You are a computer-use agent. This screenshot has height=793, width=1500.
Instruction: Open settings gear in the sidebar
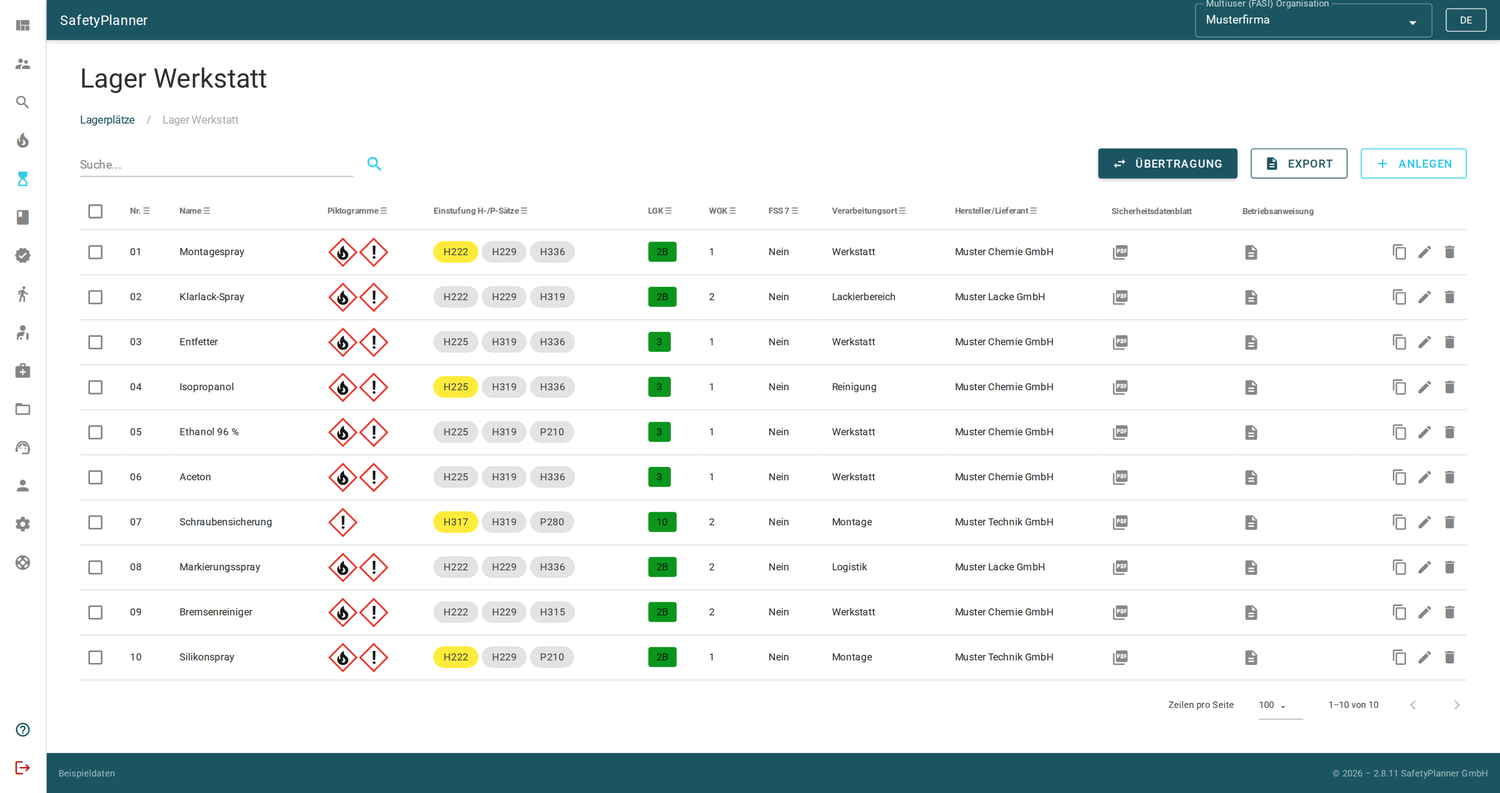[23, 524]
